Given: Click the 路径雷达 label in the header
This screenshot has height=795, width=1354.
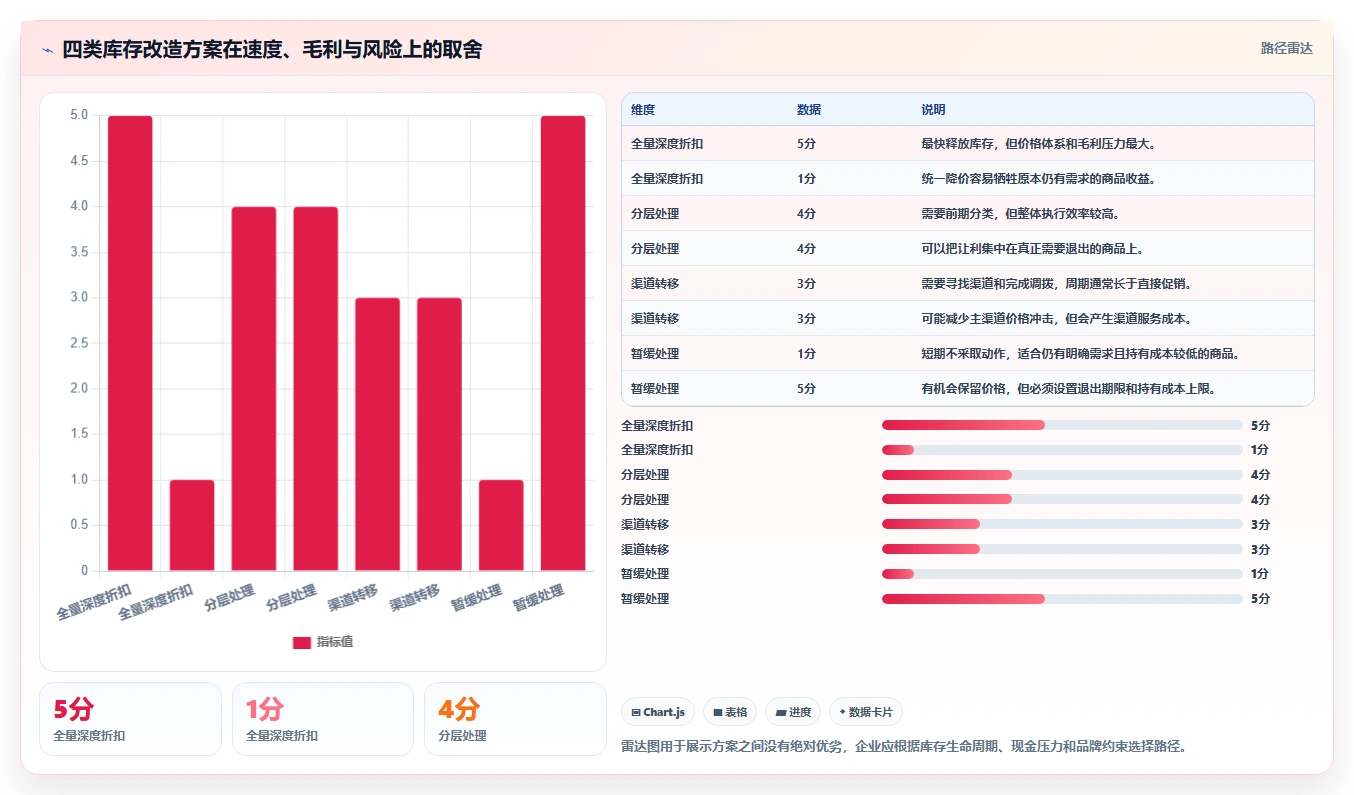Looking at the screenshot, I should 1286,48.
